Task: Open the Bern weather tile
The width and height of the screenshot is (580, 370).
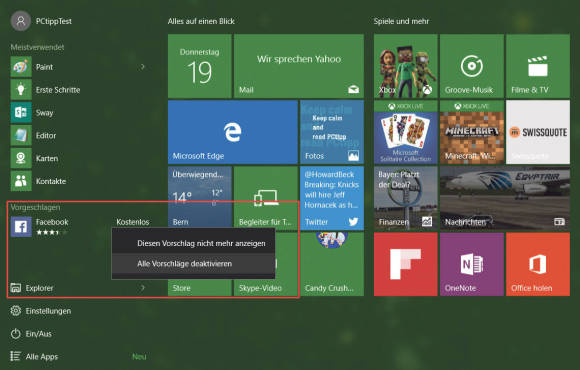Action: click(x=200, y=198)
